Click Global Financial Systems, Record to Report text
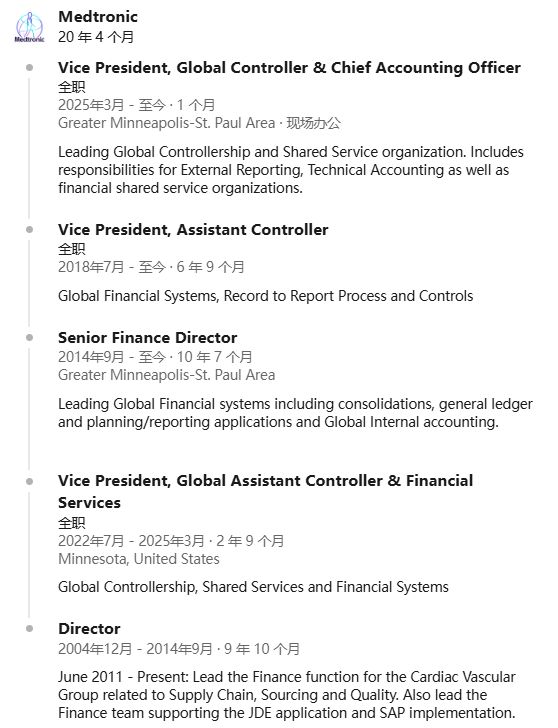 (266, 296)
